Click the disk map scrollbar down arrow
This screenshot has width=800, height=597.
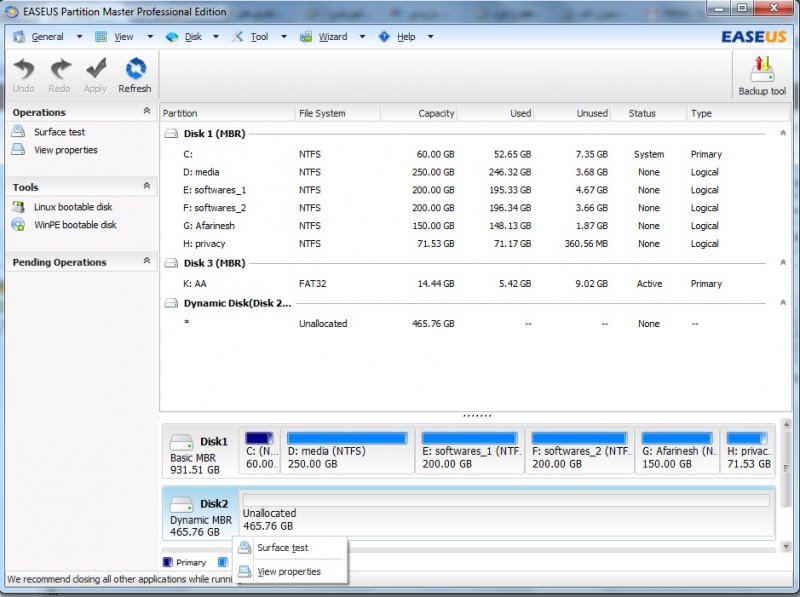point(786,547)
